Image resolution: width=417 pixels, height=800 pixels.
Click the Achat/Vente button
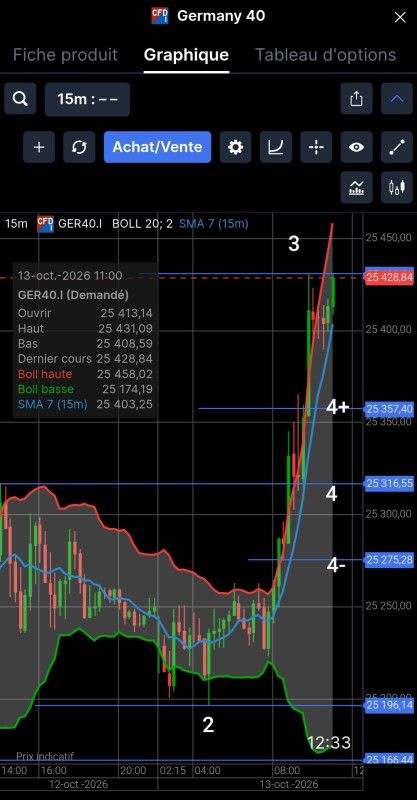pos(157,147)
